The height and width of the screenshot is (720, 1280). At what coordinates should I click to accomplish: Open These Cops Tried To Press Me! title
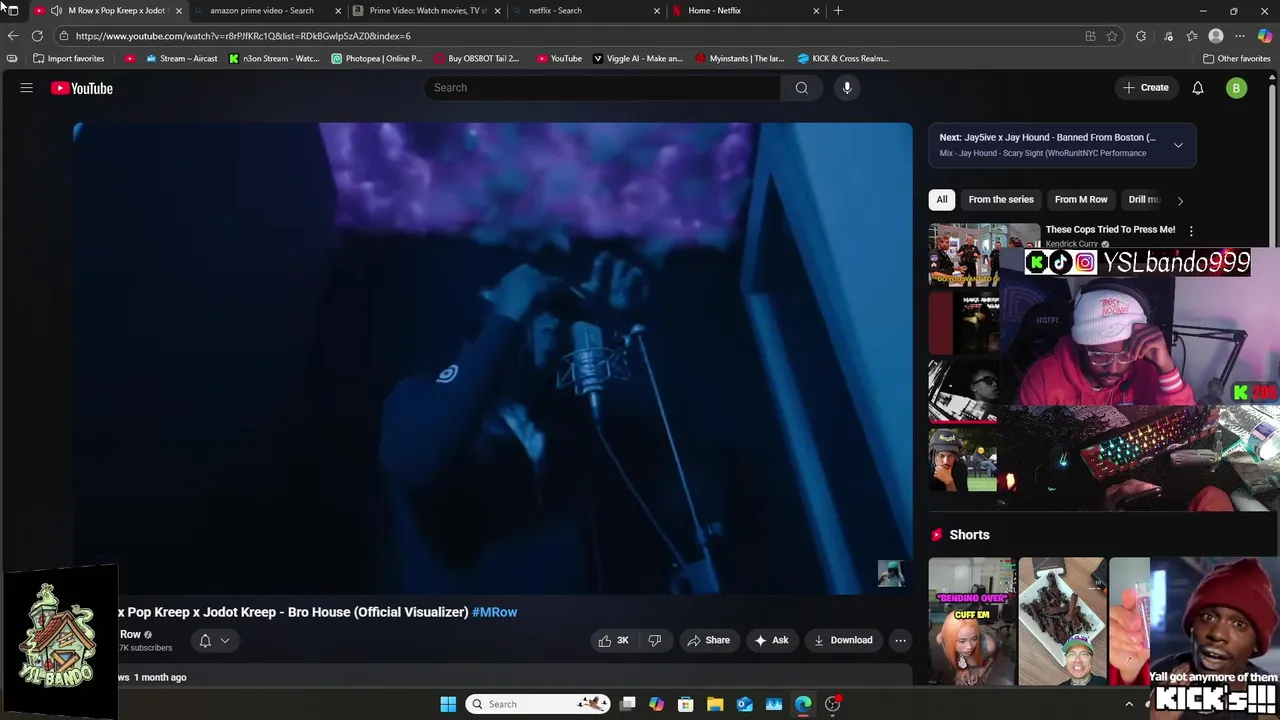(1110, 230)
